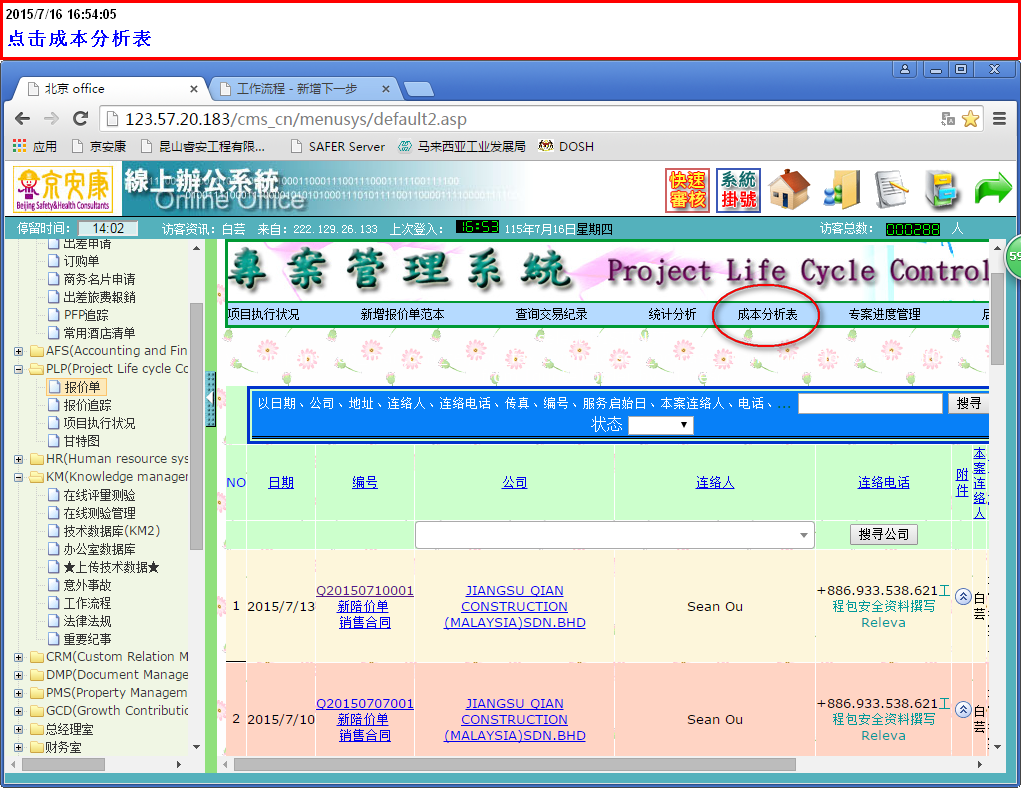Click the green arrow icon
The height and width of the screenshot is (788, 1021).
pyautogui.click(x=992, y=190)
